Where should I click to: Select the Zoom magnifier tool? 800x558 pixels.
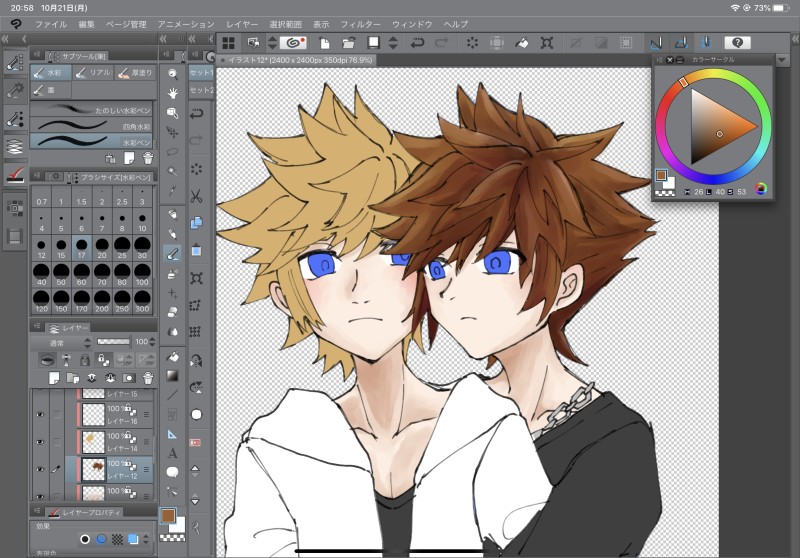(x=172, y=74)
